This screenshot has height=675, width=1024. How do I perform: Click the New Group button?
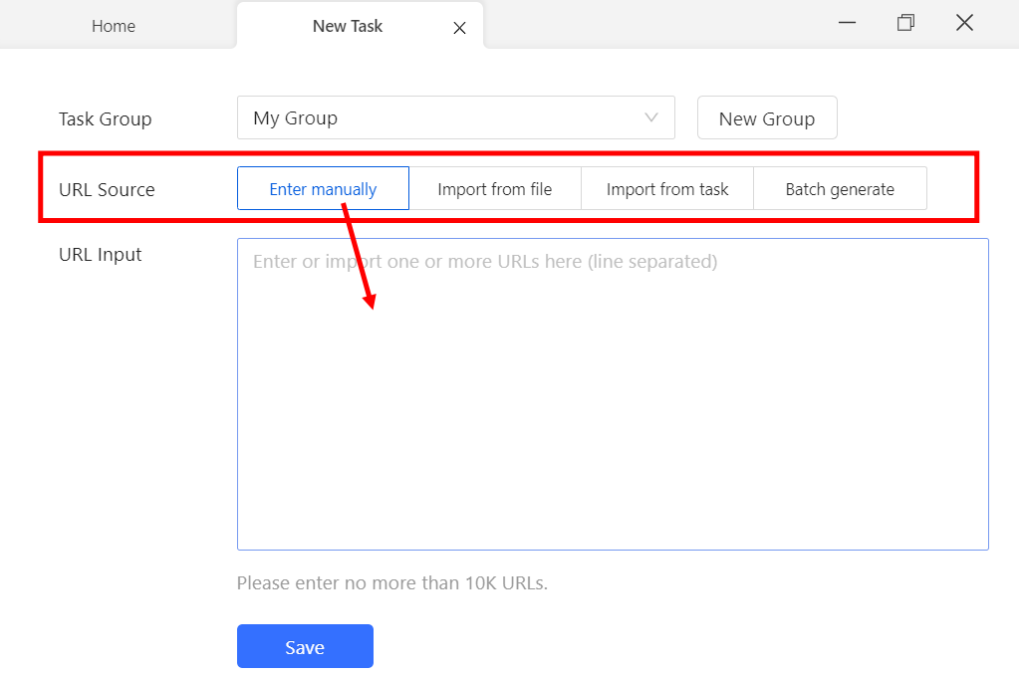(767, 119)
